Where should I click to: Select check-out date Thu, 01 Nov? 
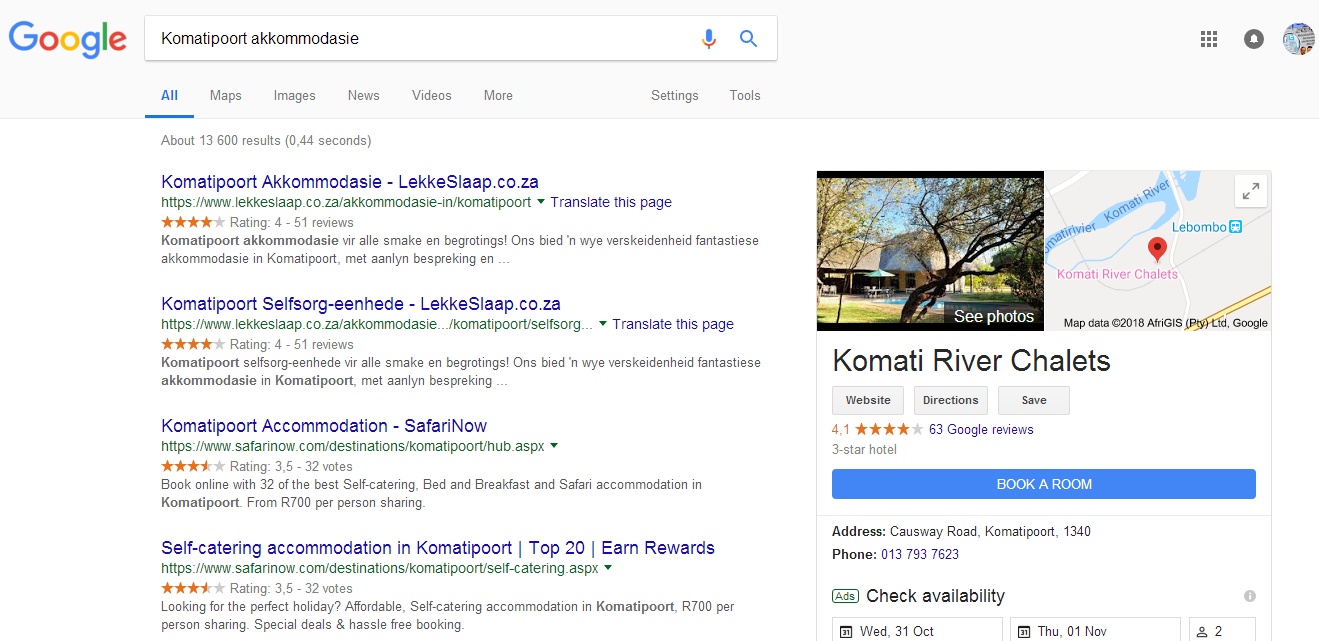click(x=1095, y=630)
